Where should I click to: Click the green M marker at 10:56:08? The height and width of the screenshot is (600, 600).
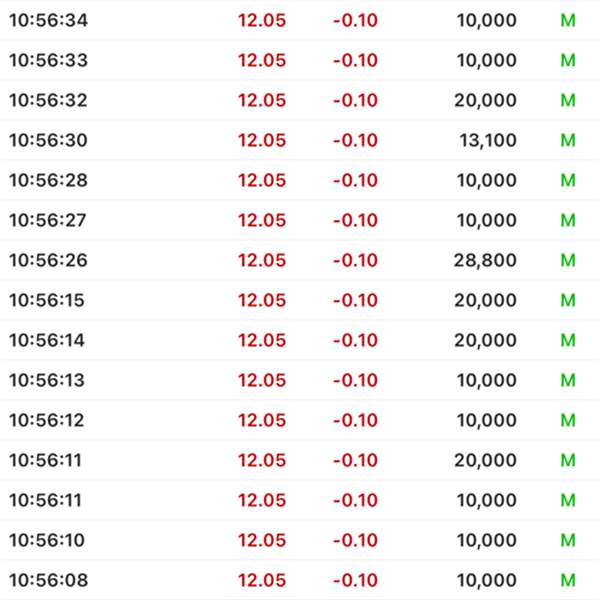pyautogui.click(x=568, y=580)
